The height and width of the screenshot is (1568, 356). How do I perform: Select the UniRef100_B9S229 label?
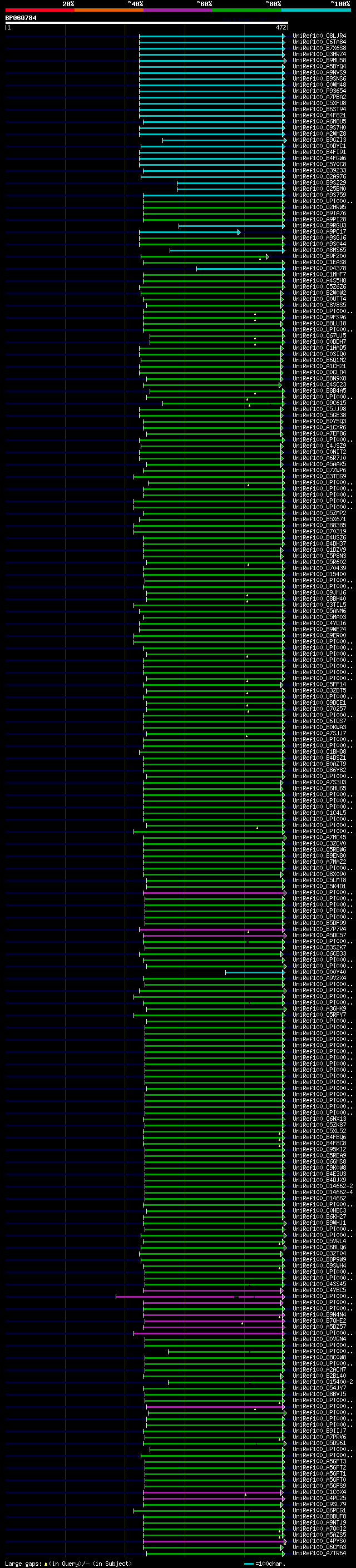coord(319,183)
